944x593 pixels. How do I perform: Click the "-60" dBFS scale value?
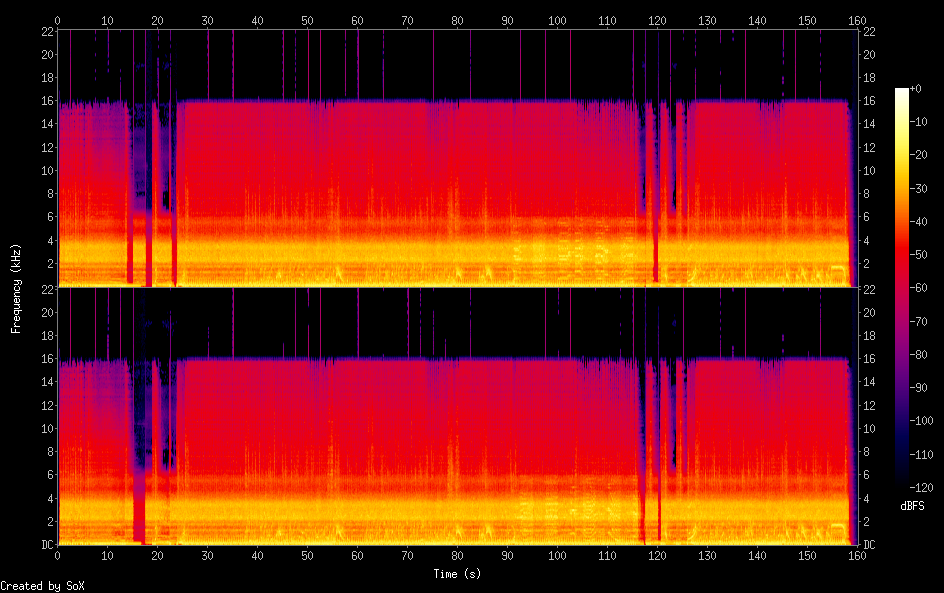[918, 288]
